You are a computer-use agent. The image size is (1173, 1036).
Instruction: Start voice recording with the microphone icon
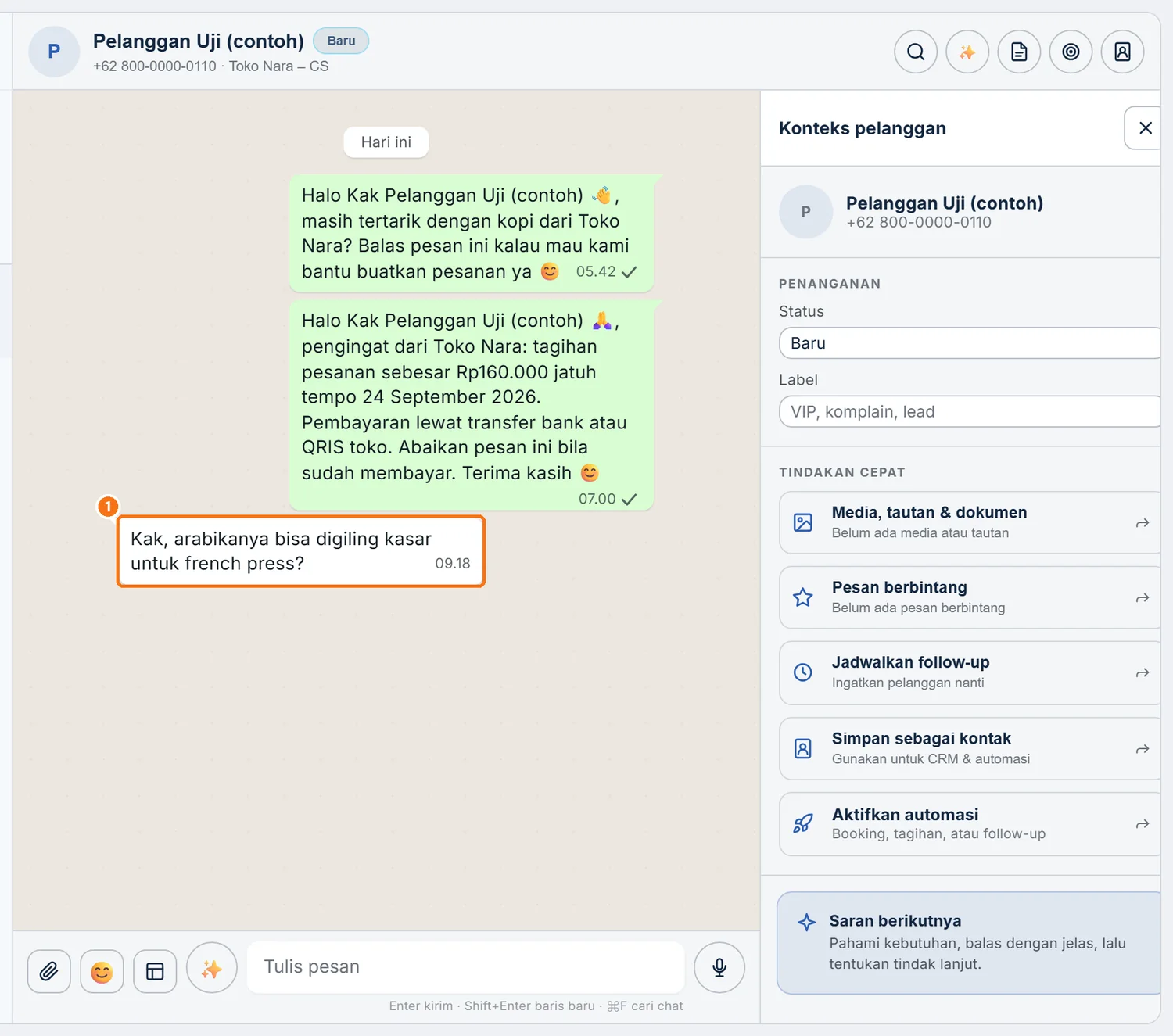coord(719,968)
